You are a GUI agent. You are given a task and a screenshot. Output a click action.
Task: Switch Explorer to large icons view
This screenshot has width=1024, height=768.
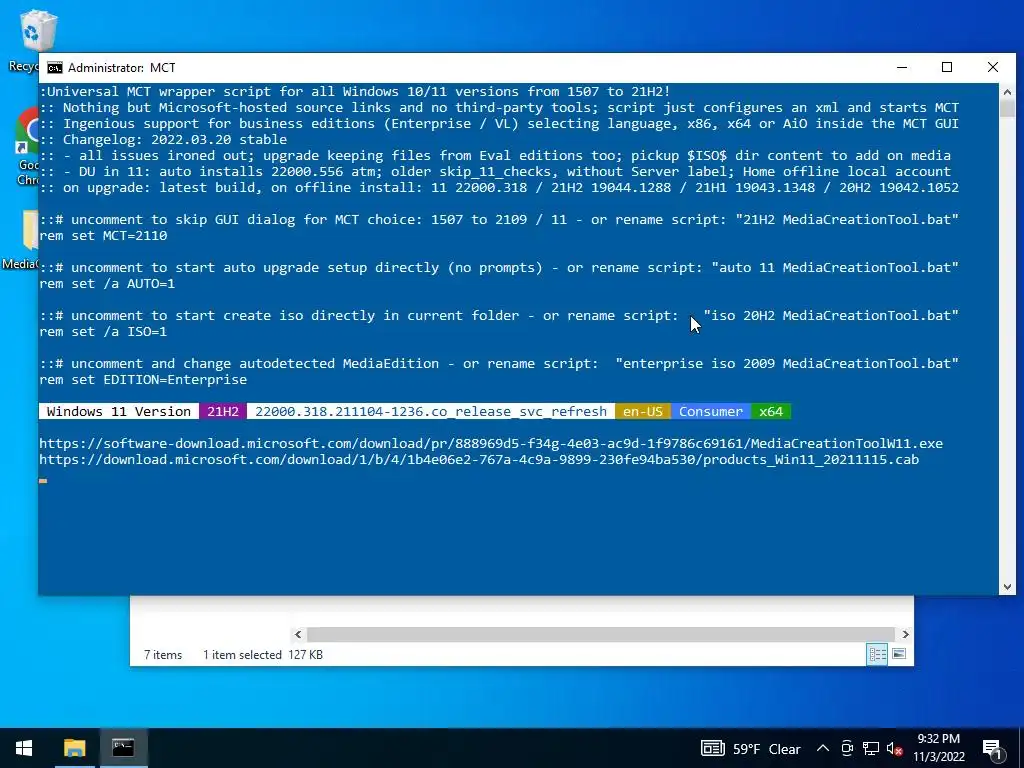coord(899,654)
